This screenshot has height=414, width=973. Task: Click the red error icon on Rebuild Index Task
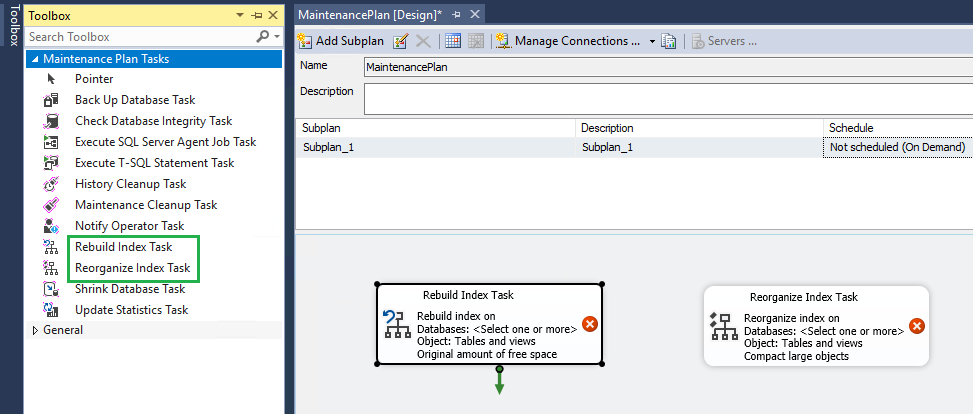[590, 323]
